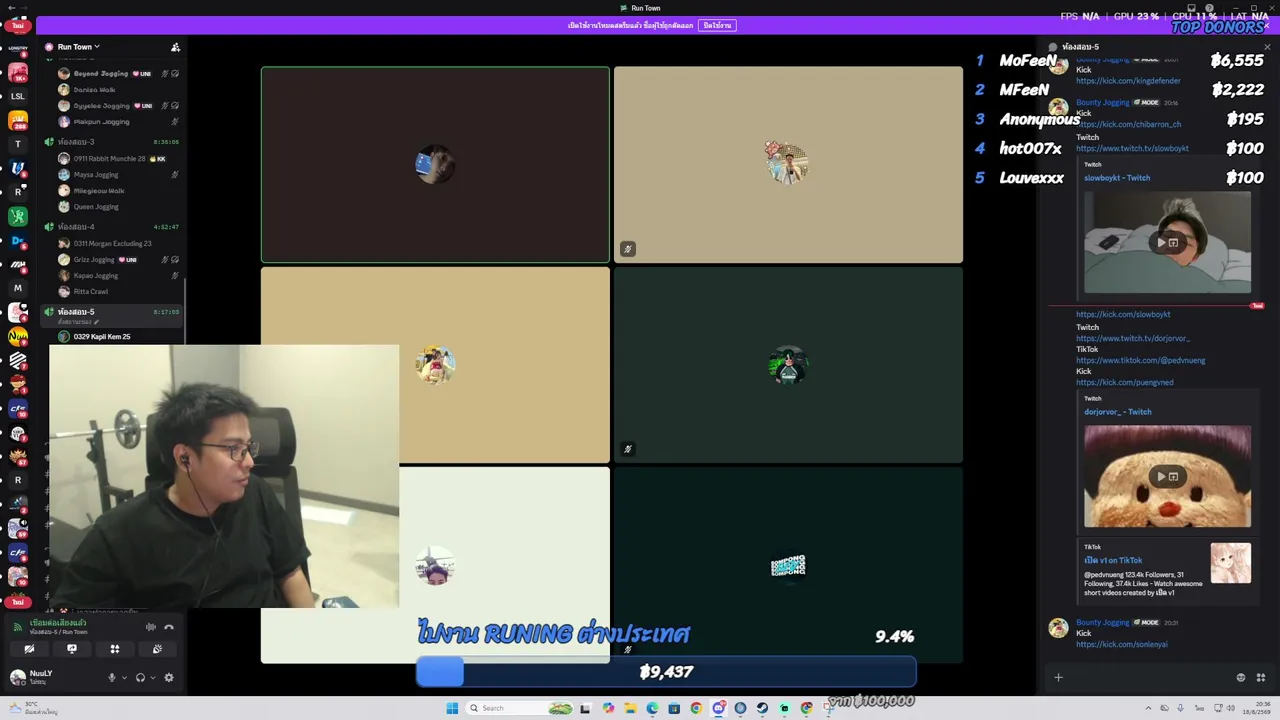Select user Kapao Jogging in ห้องสอบ-4
This screenshot has width=1280, height=720.
click(96, 276)
